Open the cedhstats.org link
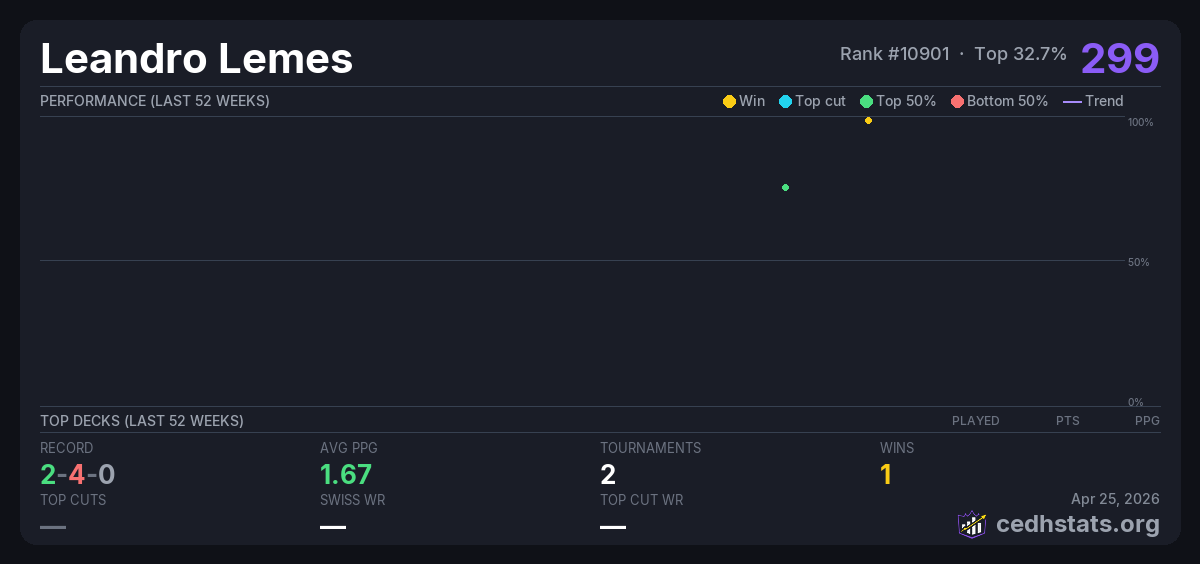The height and width of the screenshot is (564, 1200). pyautogui.click(x=1077, y=524)
